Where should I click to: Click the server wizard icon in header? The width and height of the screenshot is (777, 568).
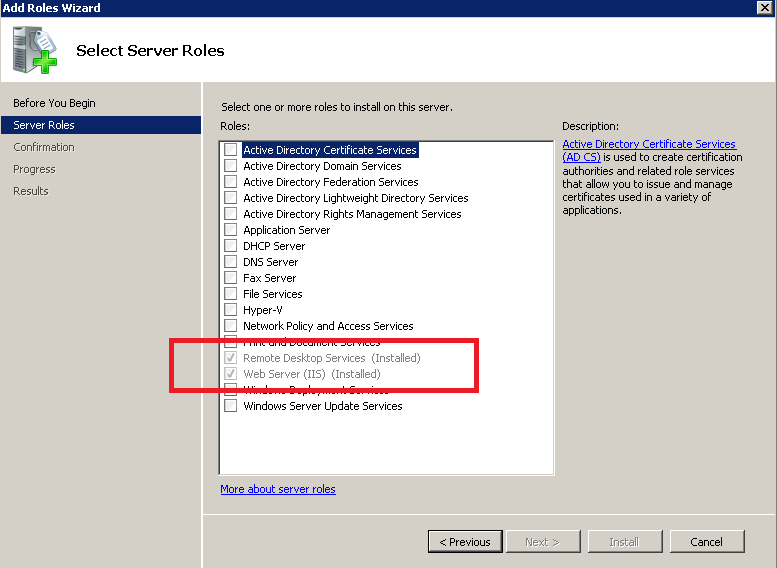[35, 50]
